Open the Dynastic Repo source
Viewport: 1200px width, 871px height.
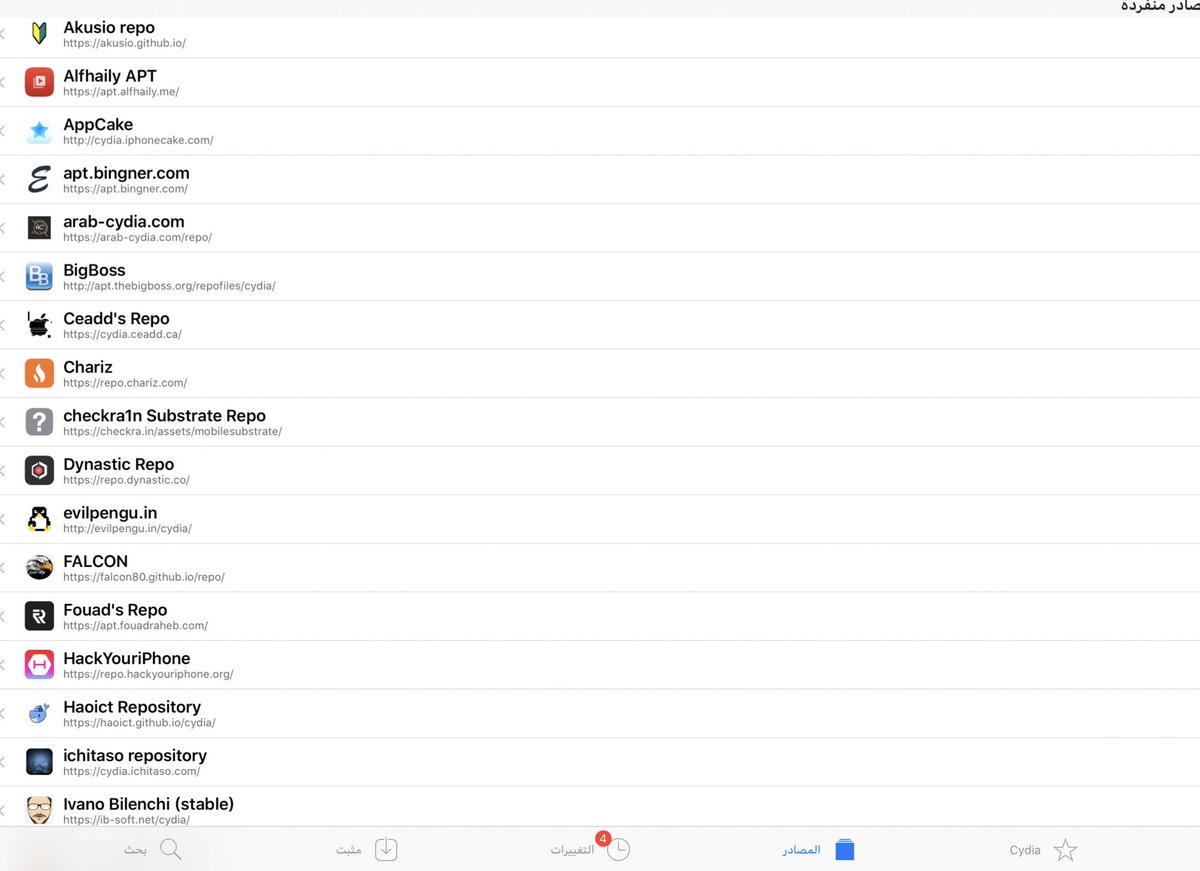pyautogui.click(x=600, y=470)
